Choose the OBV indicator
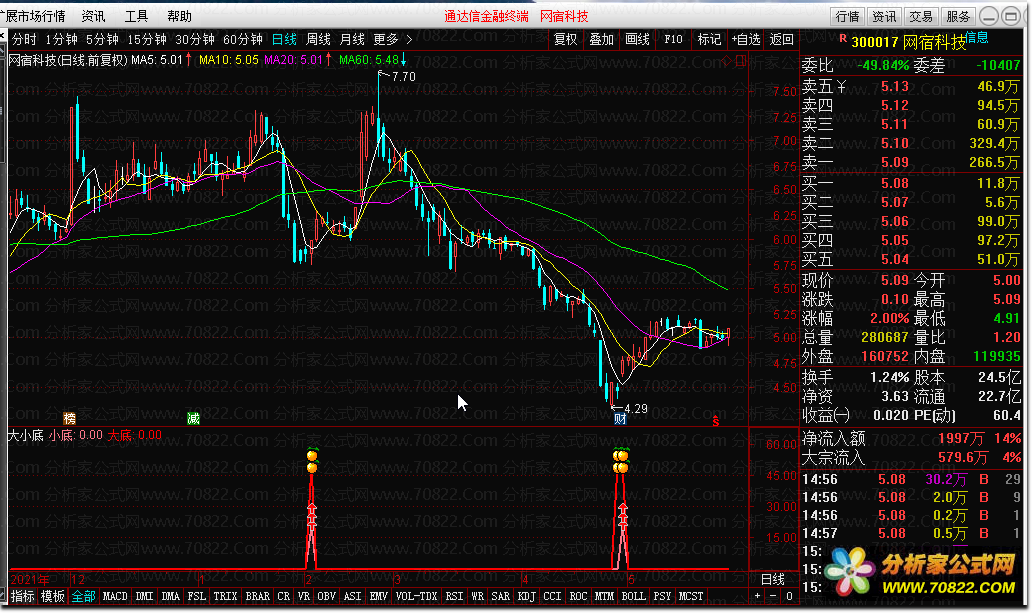This screenshot has height=613, width=1033. (x=326, y=597)
